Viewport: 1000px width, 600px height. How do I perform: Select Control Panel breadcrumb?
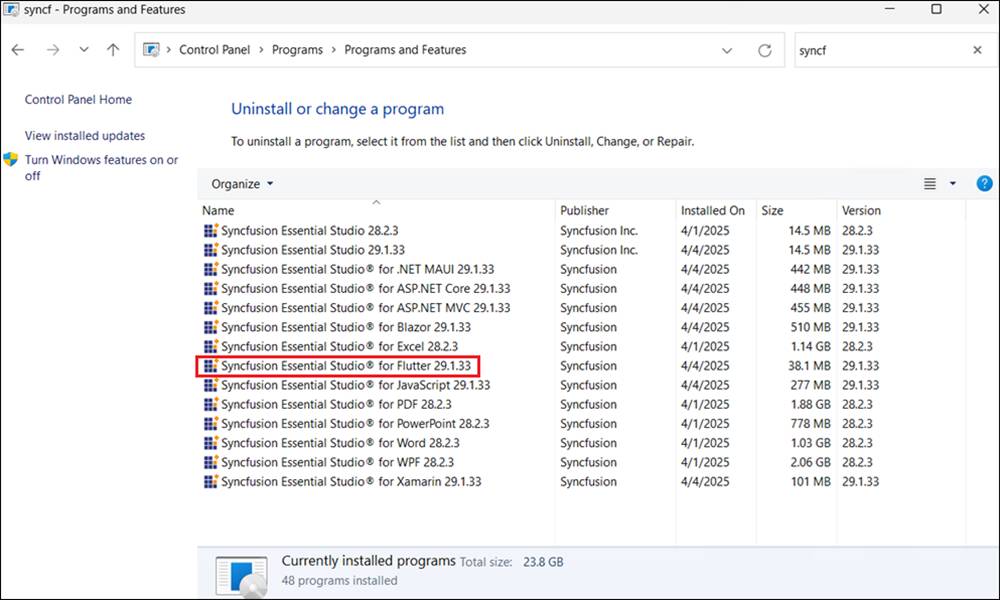[x=214, y=50]
